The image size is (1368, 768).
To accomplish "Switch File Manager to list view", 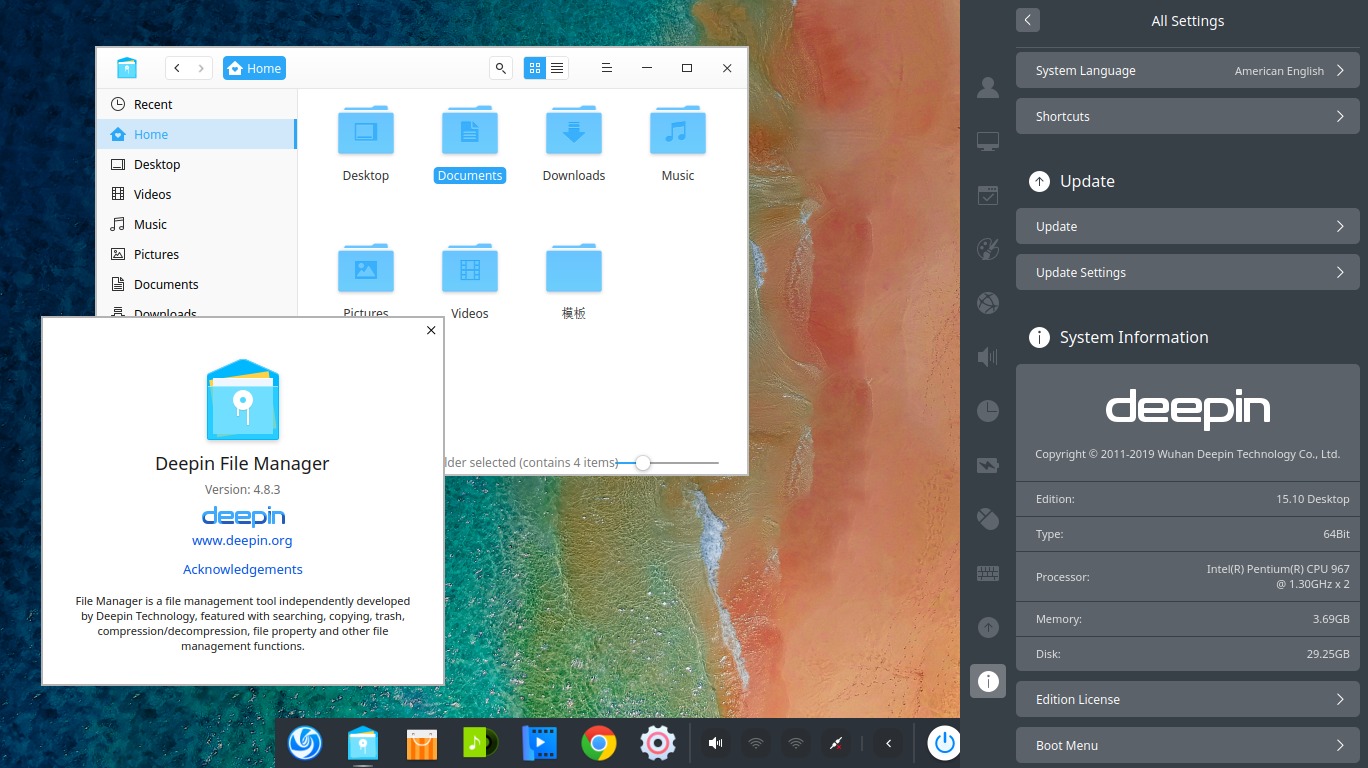I will point(558,68).
